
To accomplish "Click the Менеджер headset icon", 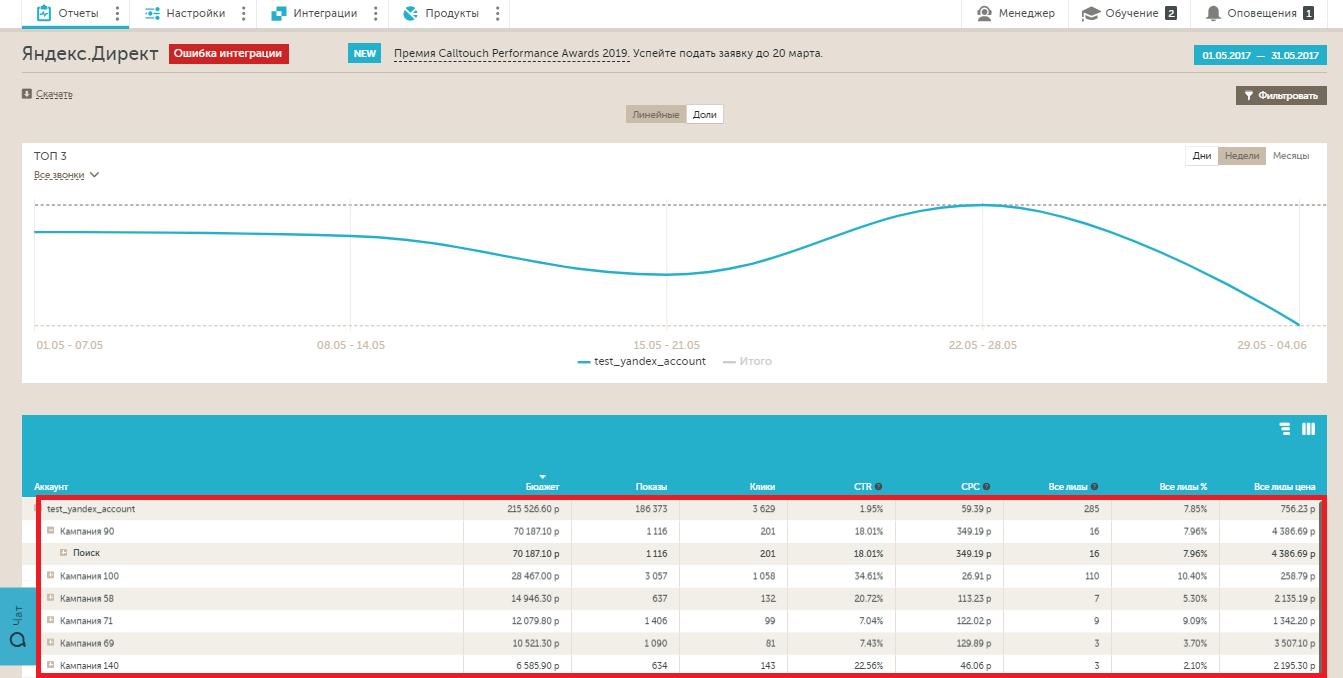I will click(984, 13).
